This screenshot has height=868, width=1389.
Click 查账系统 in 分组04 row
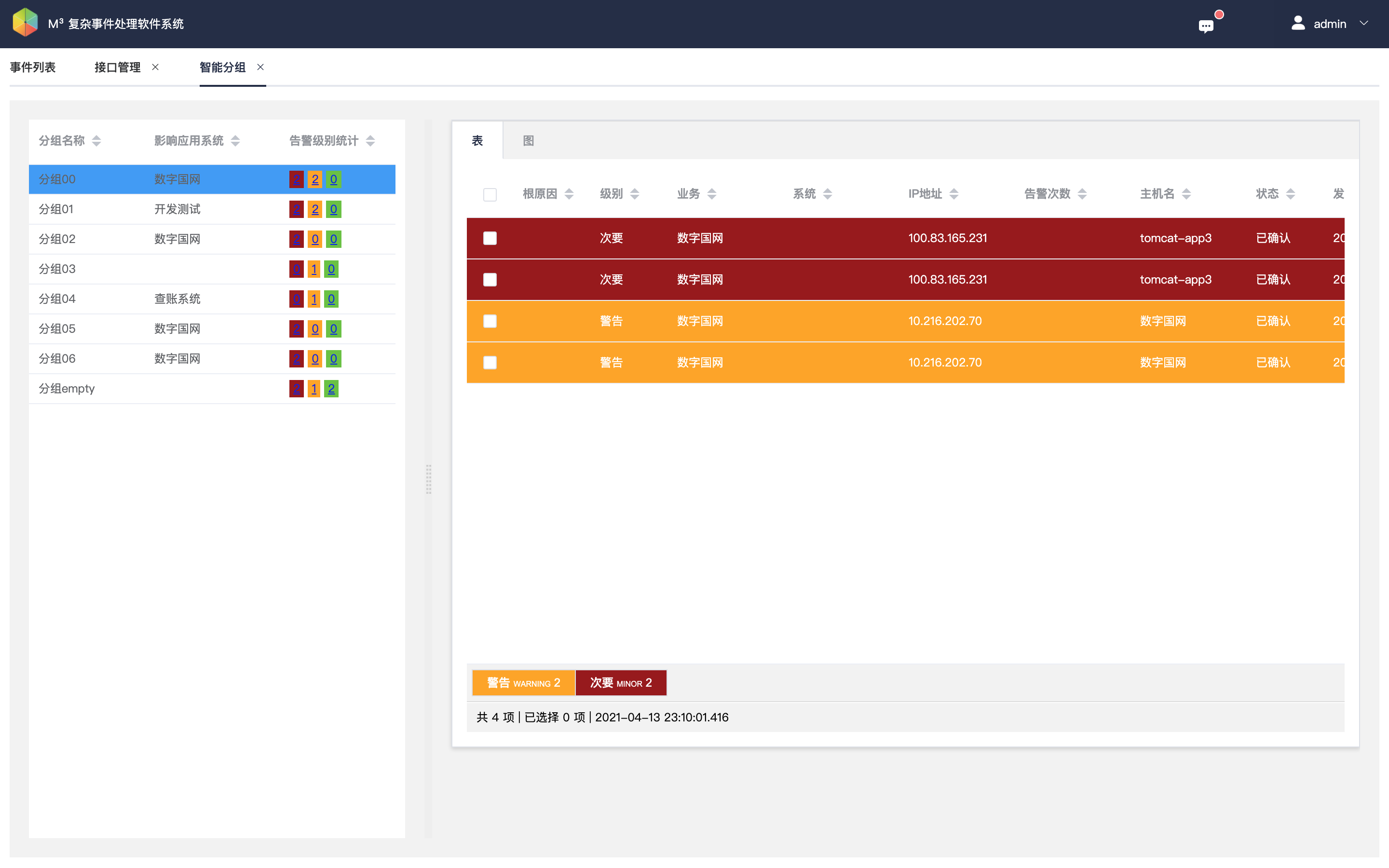177,298
